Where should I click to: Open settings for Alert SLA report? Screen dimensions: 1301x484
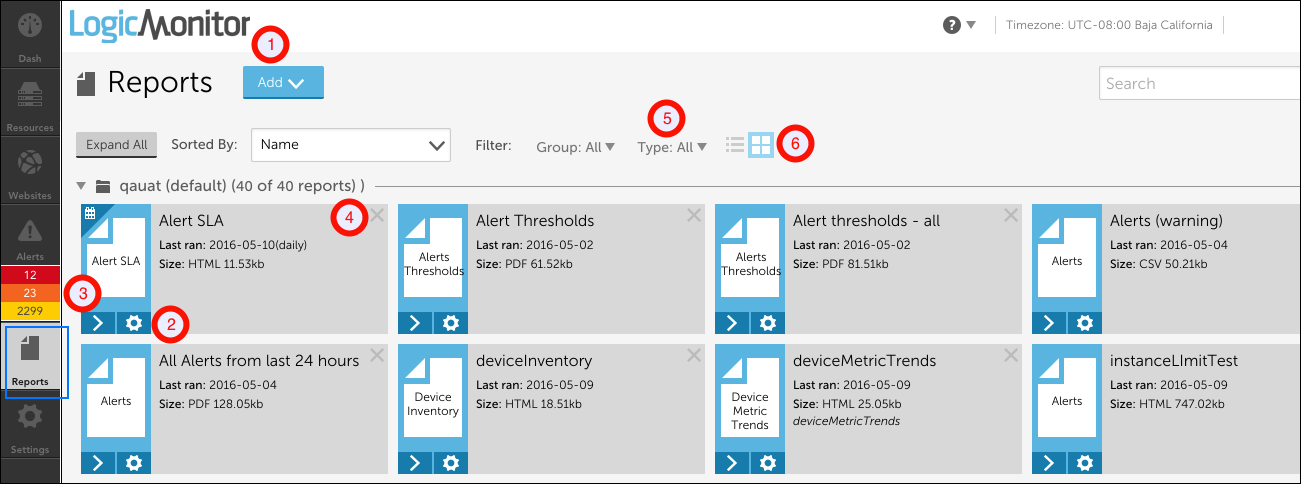[x=134, y=322]
